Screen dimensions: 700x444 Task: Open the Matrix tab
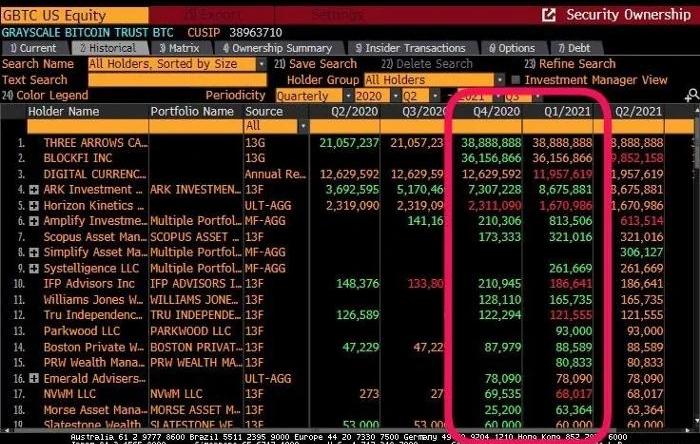(178, 48)
